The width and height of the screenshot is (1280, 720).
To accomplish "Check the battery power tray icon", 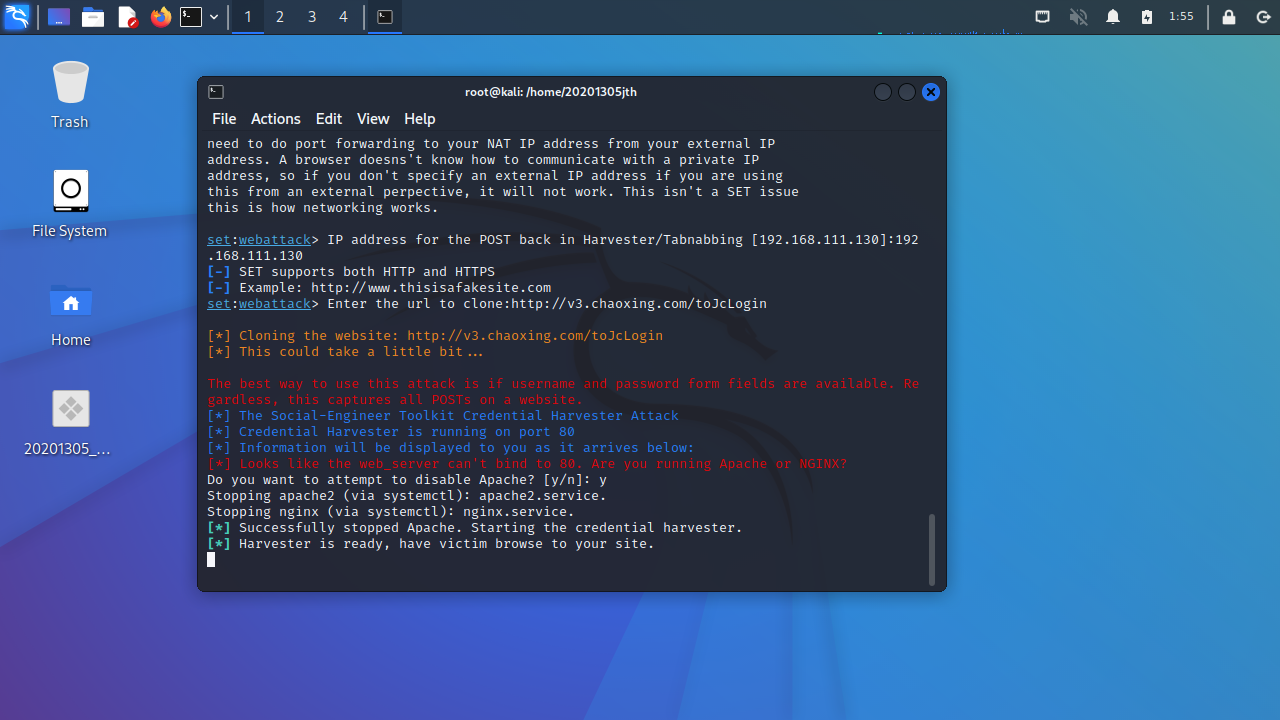I will click(1147, 17).
